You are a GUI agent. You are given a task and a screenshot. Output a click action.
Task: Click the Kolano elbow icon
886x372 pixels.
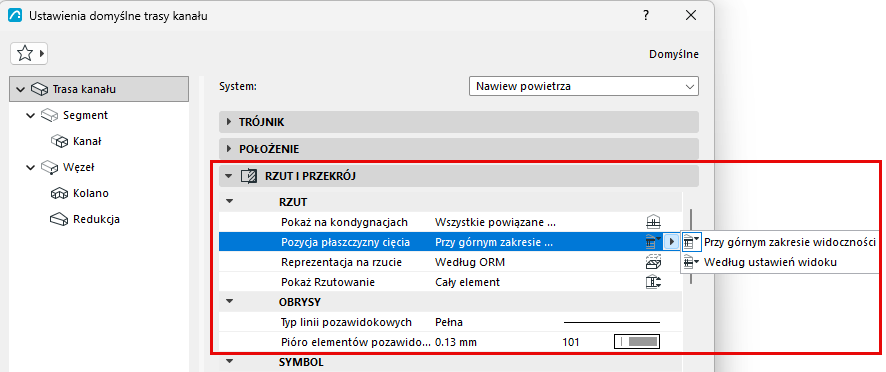59,193
